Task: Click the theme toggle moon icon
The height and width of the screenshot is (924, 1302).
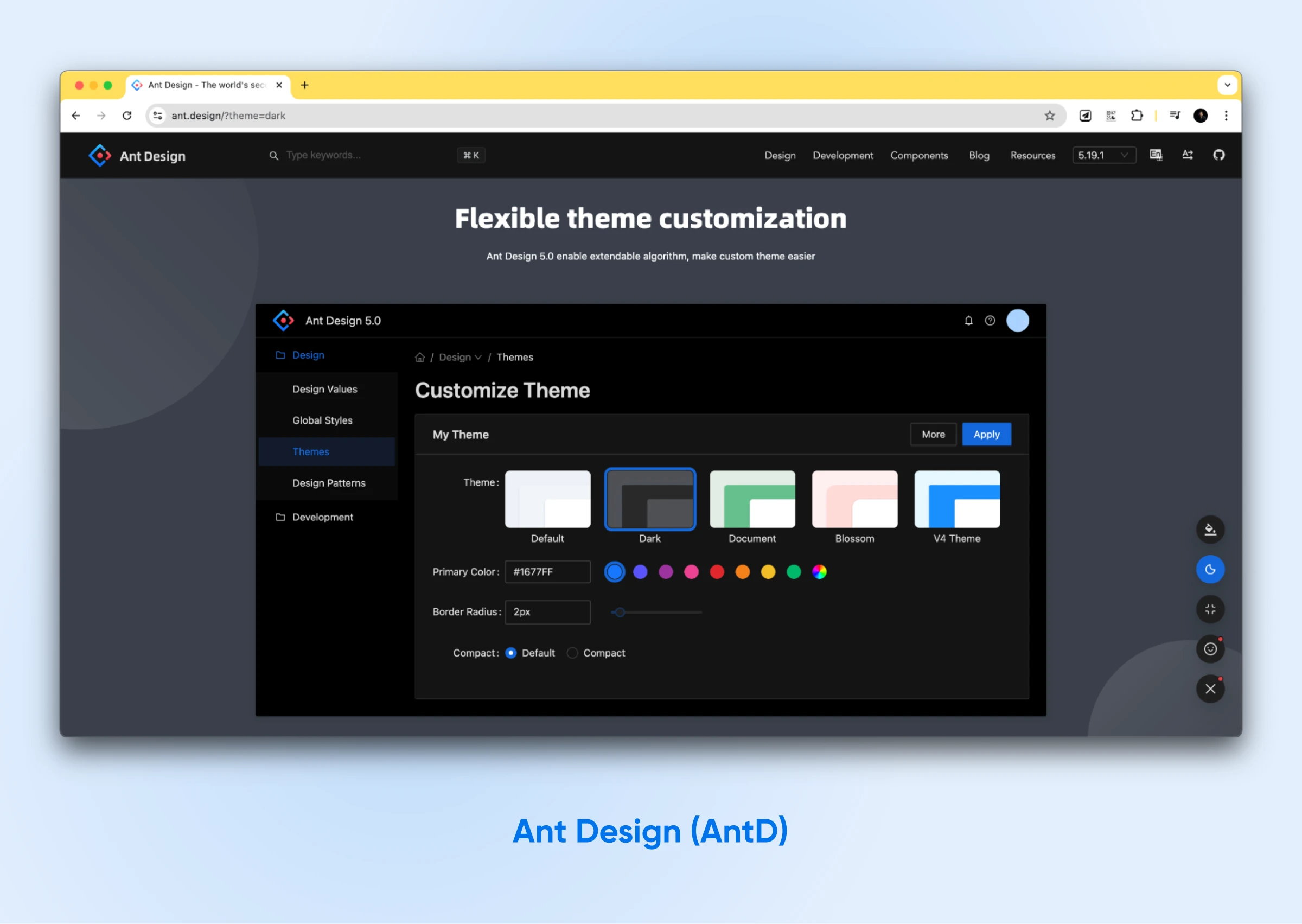Action: coord(1208,568)
